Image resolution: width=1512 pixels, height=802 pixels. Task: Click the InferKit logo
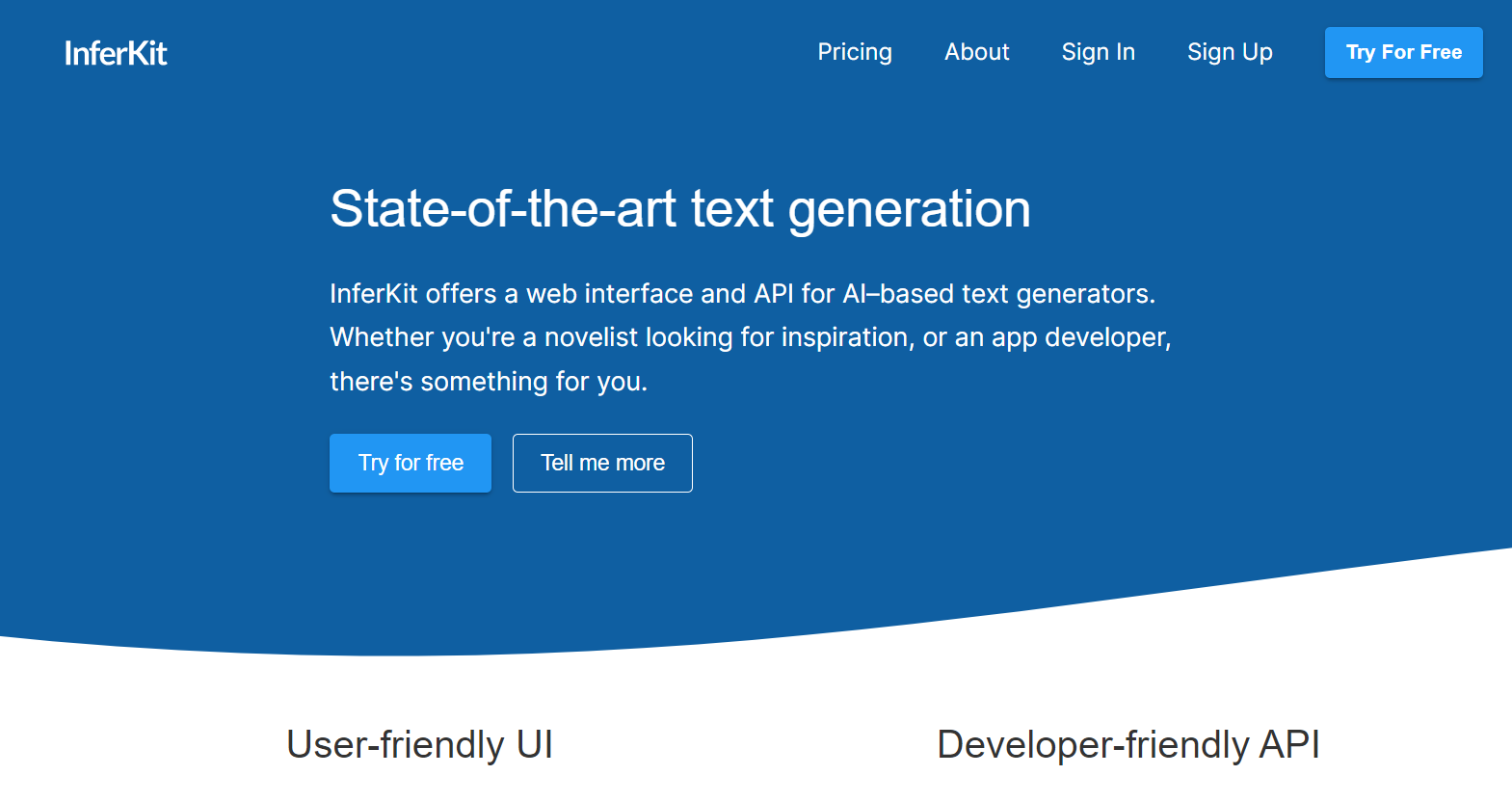point(116,53)
